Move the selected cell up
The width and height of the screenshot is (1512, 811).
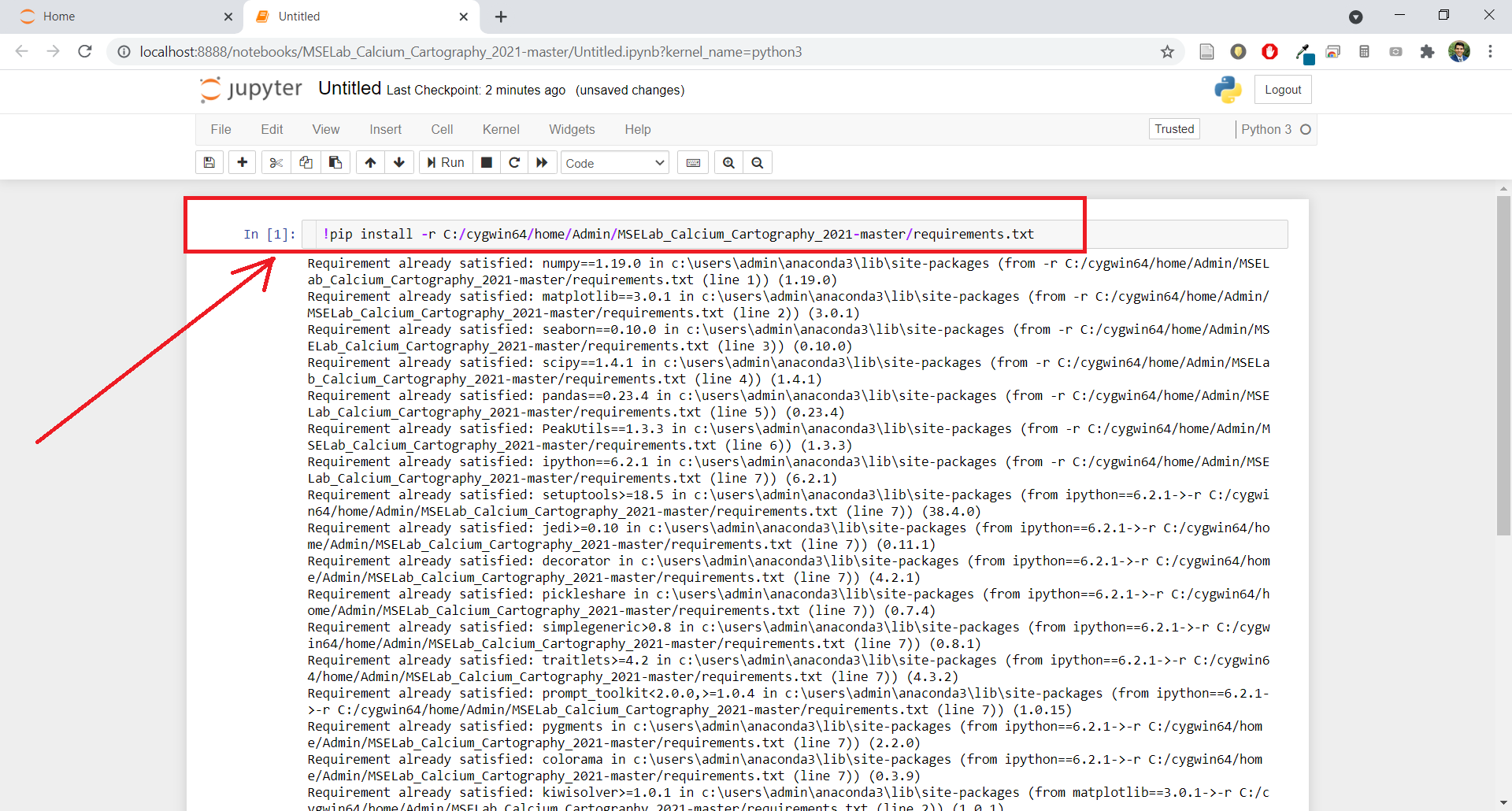[x=370, y=162]
